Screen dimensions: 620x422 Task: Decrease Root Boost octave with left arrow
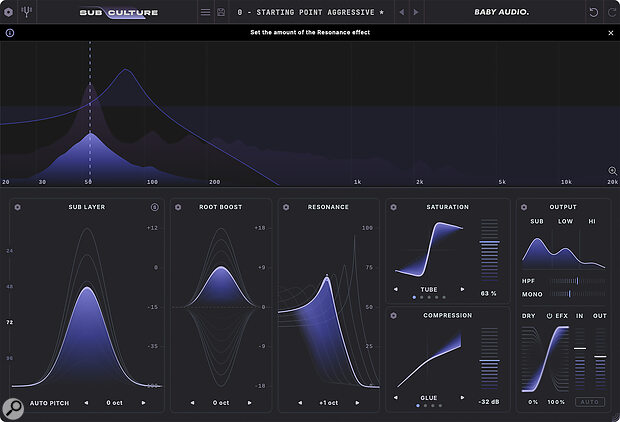192,403
